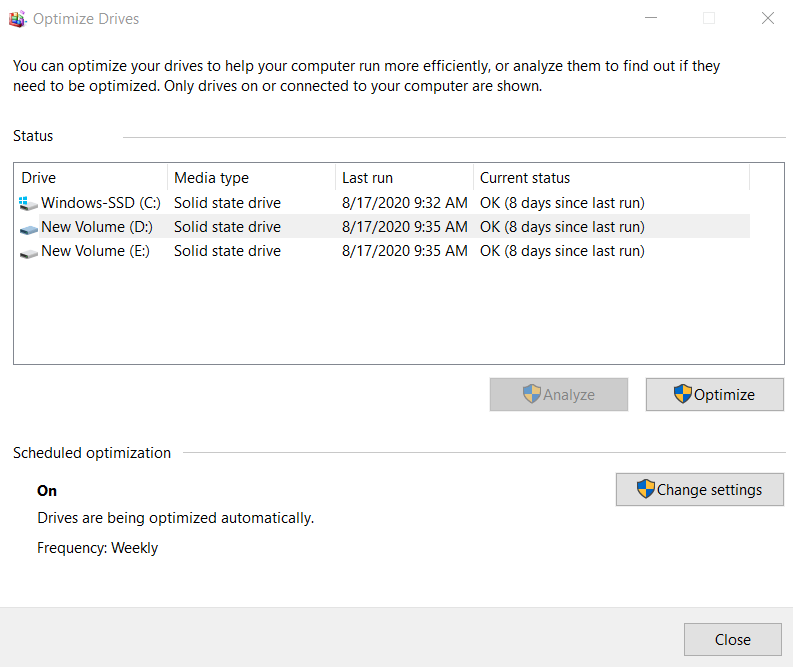Click the D: drive's last run date cell

tap(404, 227)
